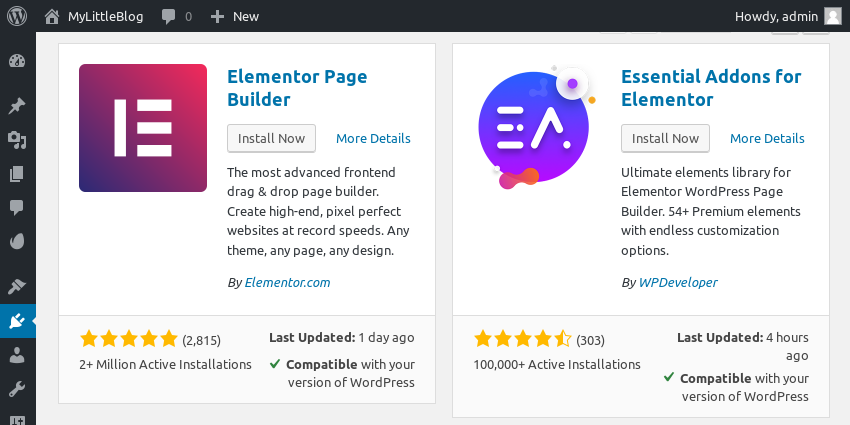This screenshot has height=425, width=850.
Task: Open the WPDeveloper author link
Action: 678,282
